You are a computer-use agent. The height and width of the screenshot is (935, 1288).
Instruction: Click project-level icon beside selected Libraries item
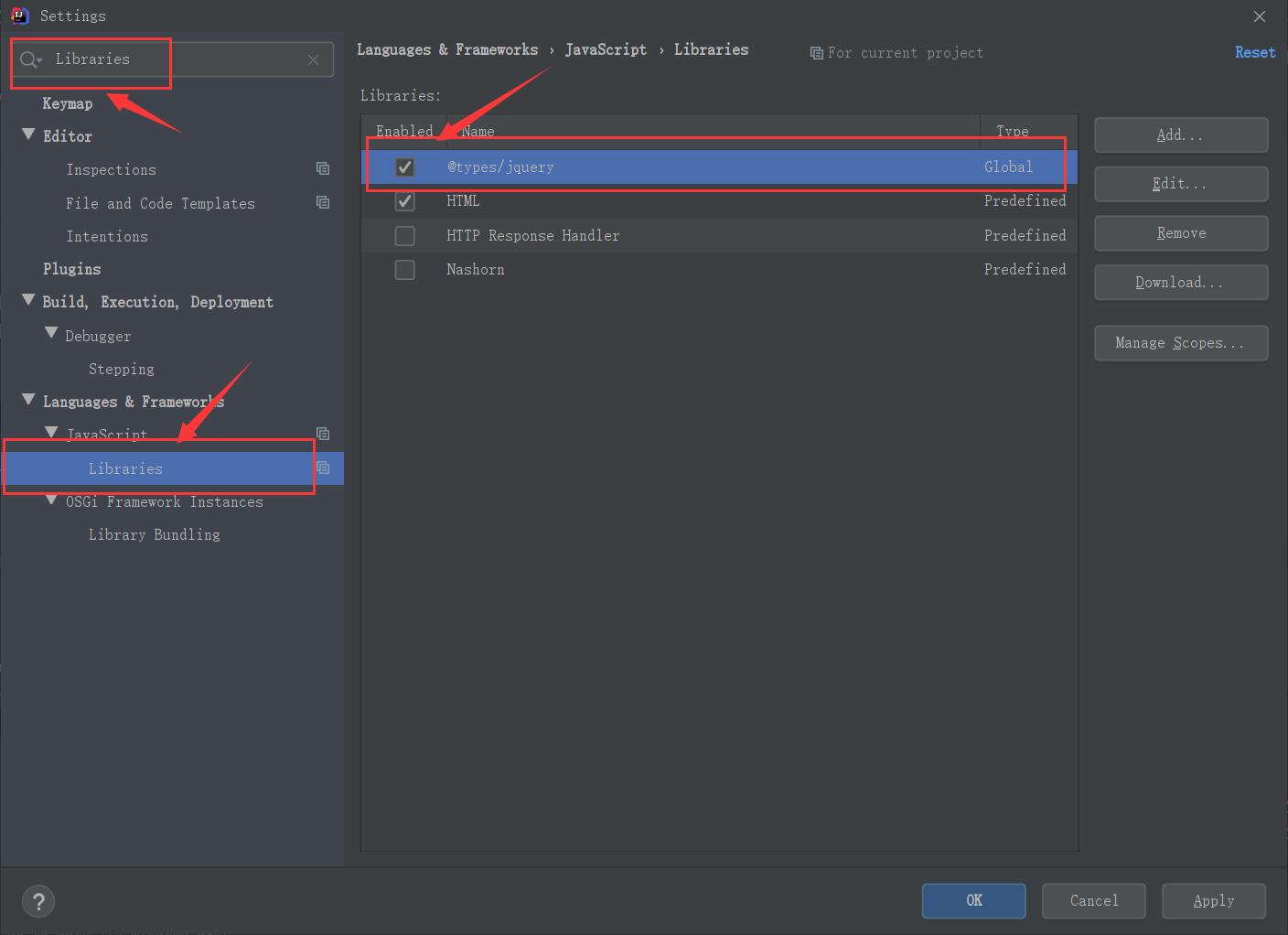[x=323, y=467]
